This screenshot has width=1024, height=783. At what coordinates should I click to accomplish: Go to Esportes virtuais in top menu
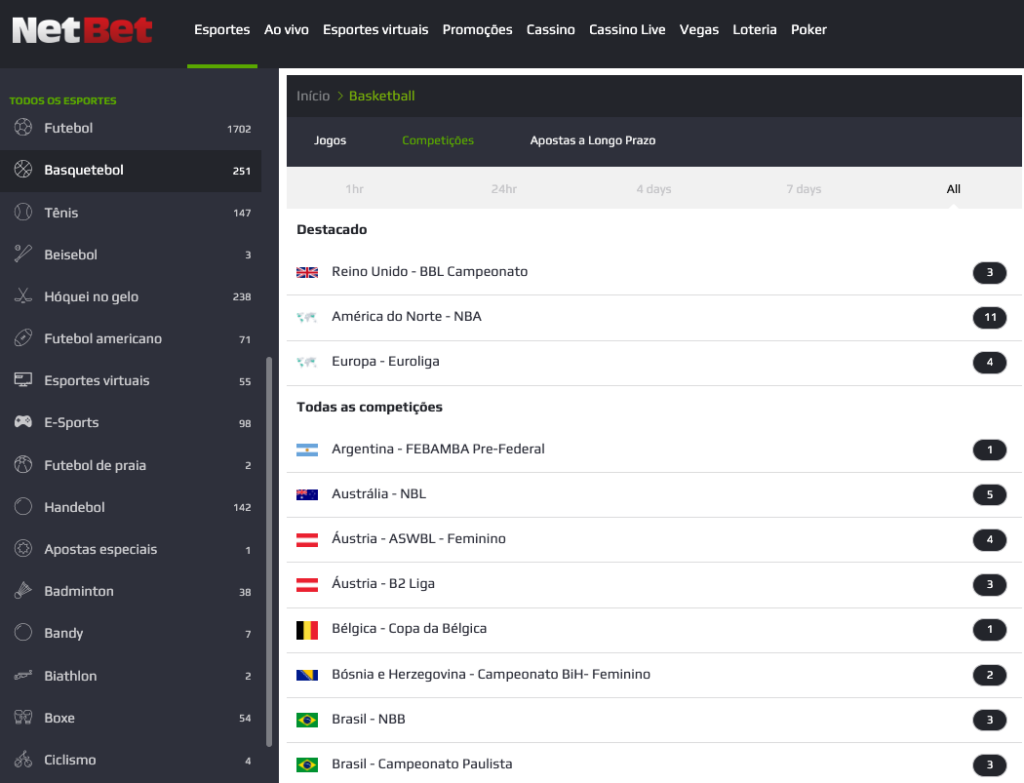pyautogui.click(x=376, y=29)
